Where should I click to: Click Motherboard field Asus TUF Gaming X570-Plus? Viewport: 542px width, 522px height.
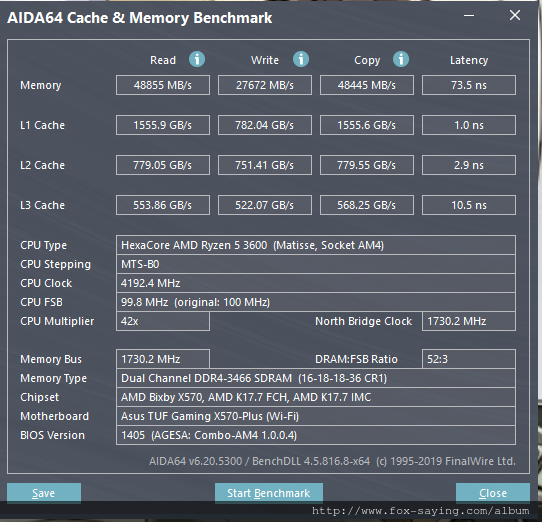(316, 416)
